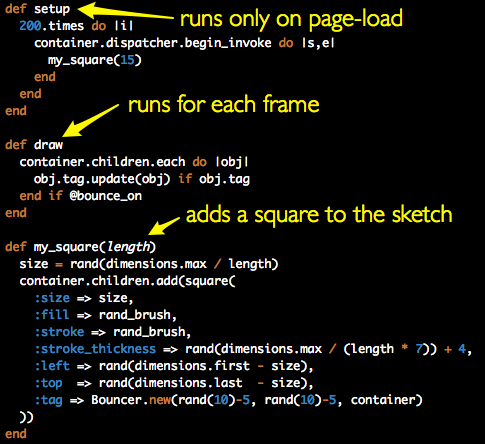The height and width of the screenshot is (444, 485).
Task: Click the ':size' symbol key
Action: tap(52, 298)
